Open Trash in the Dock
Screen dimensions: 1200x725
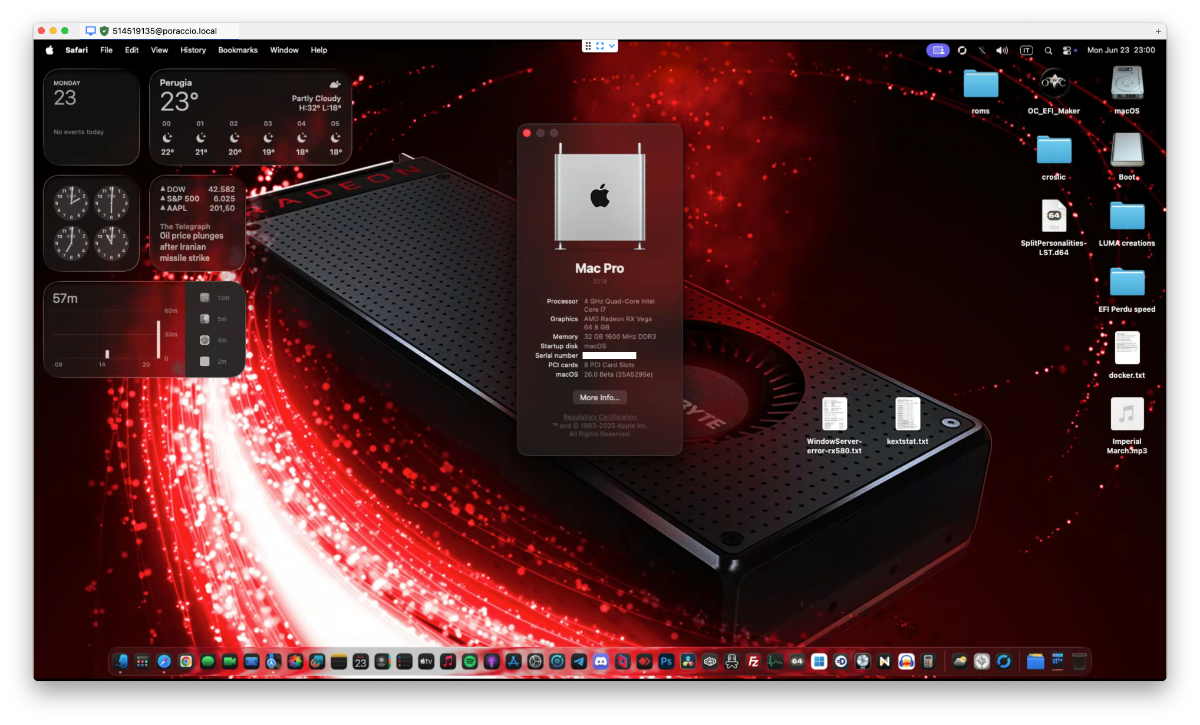1079,661
